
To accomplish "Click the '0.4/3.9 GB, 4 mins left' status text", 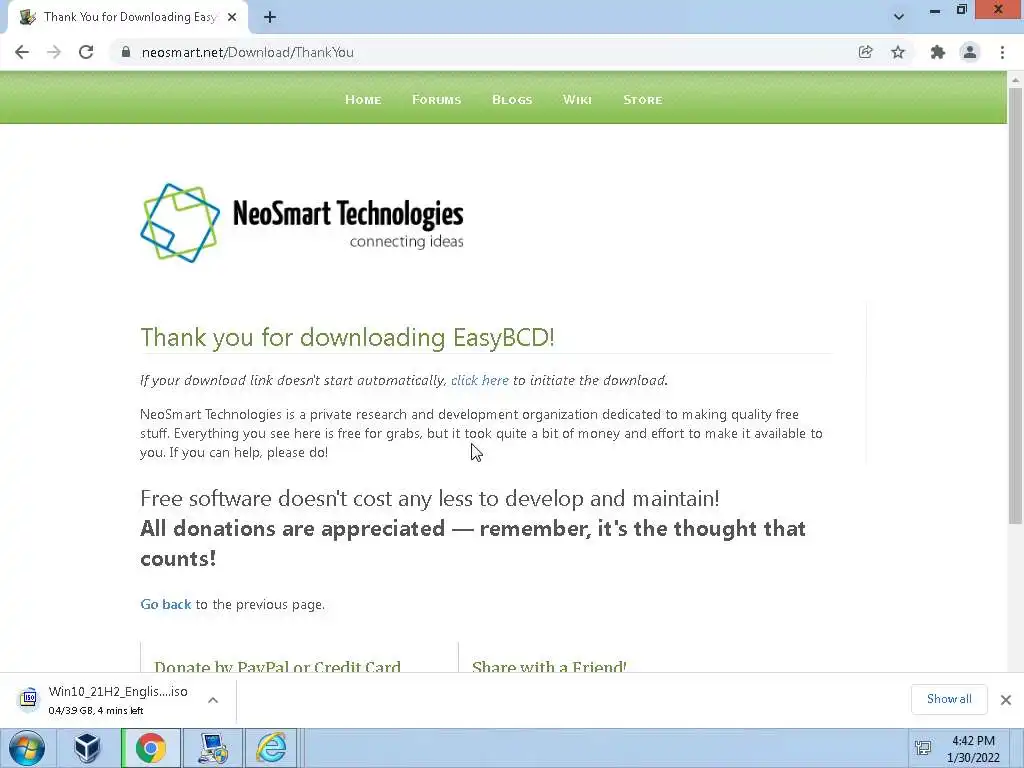I will coord(96,711).
